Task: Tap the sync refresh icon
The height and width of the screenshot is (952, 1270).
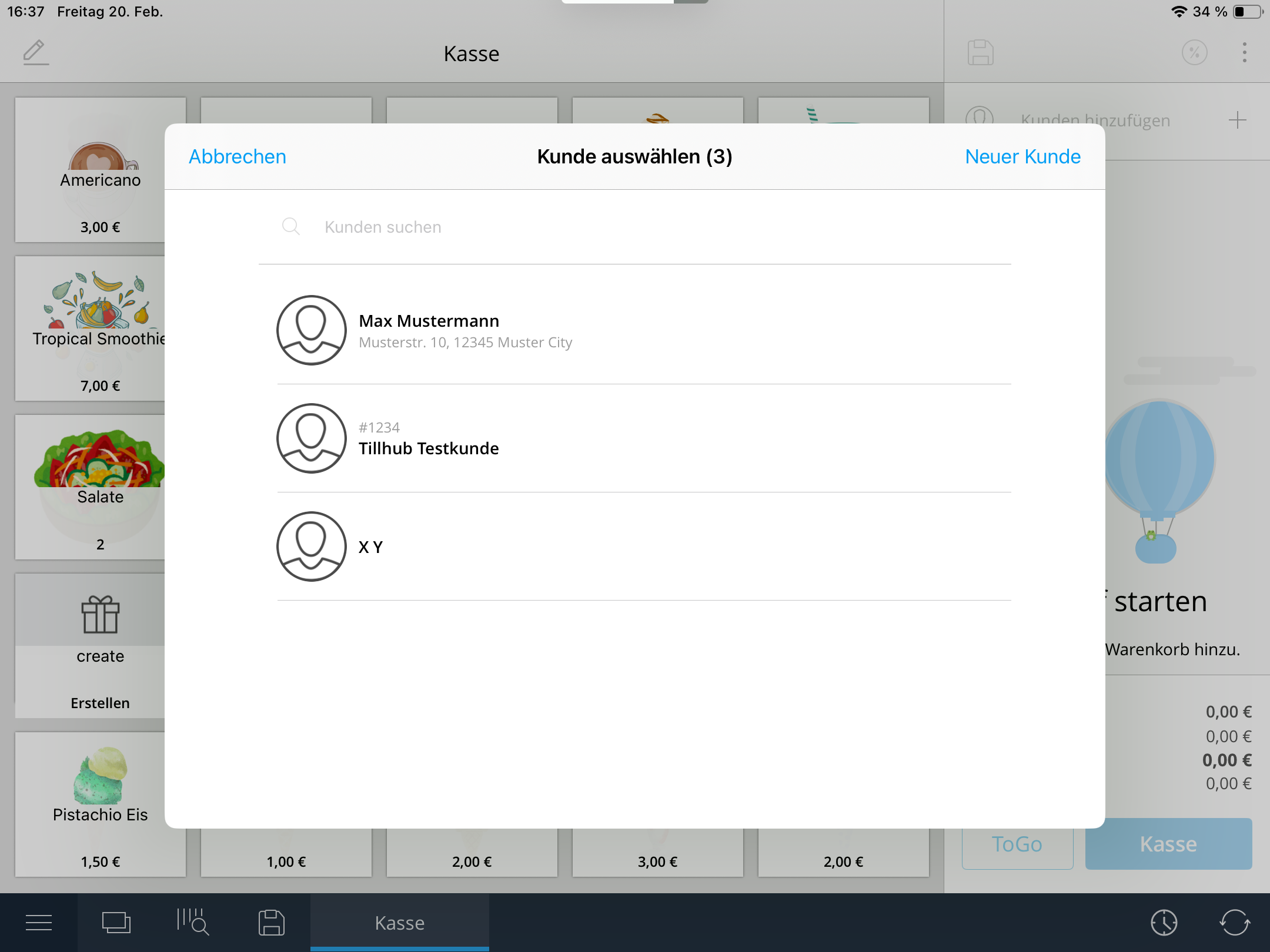Action: [x=1234, y=923]
